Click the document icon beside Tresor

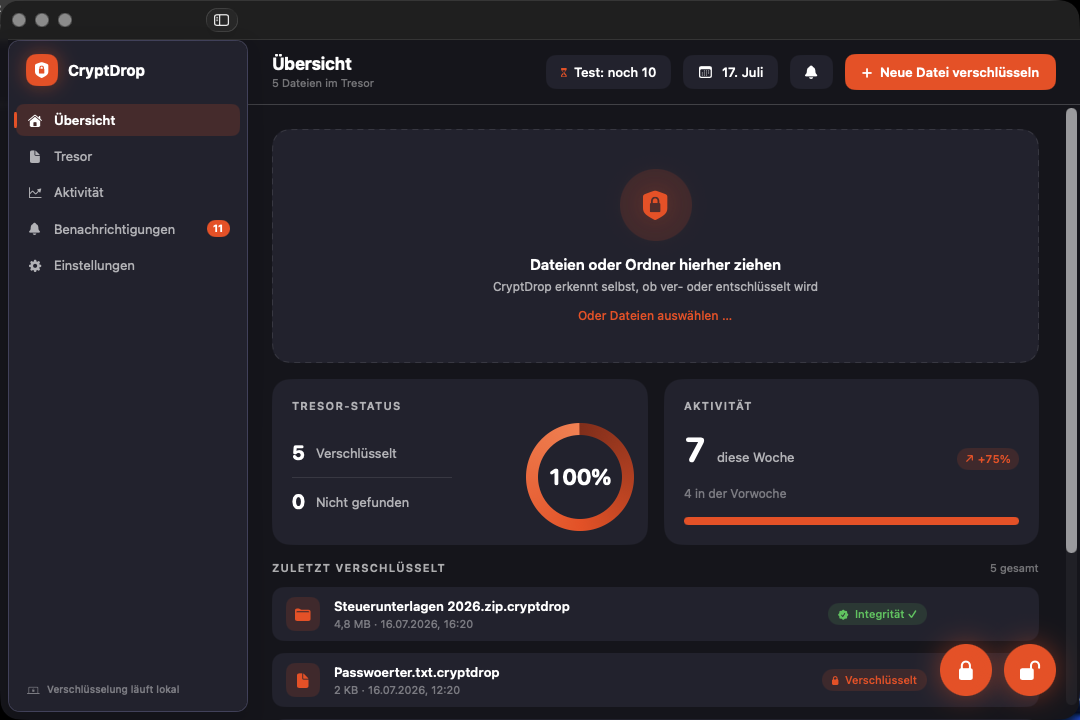pyautogui.click(x=35, y=156)
